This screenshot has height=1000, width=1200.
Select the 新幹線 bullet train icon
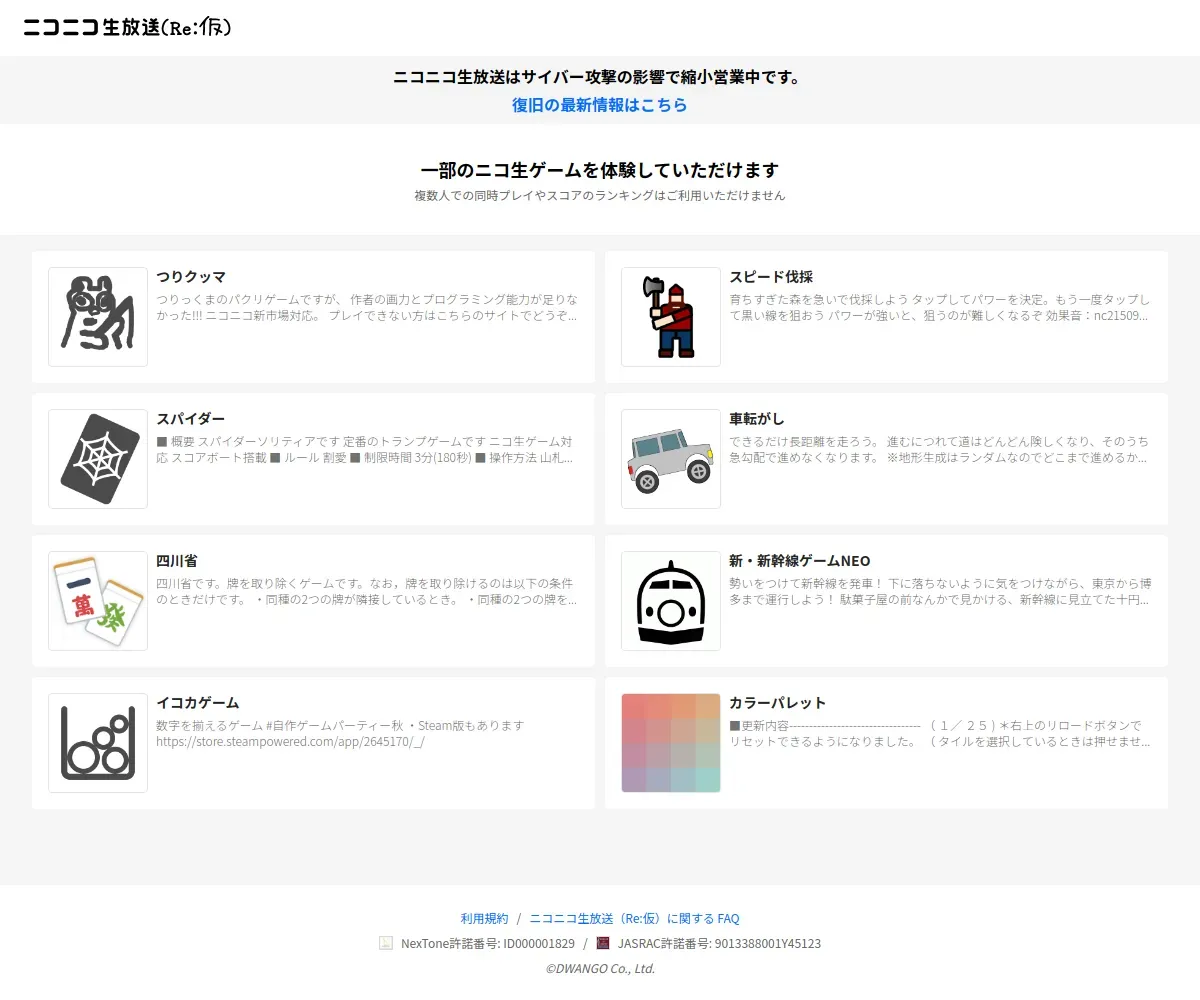point(671,601)
